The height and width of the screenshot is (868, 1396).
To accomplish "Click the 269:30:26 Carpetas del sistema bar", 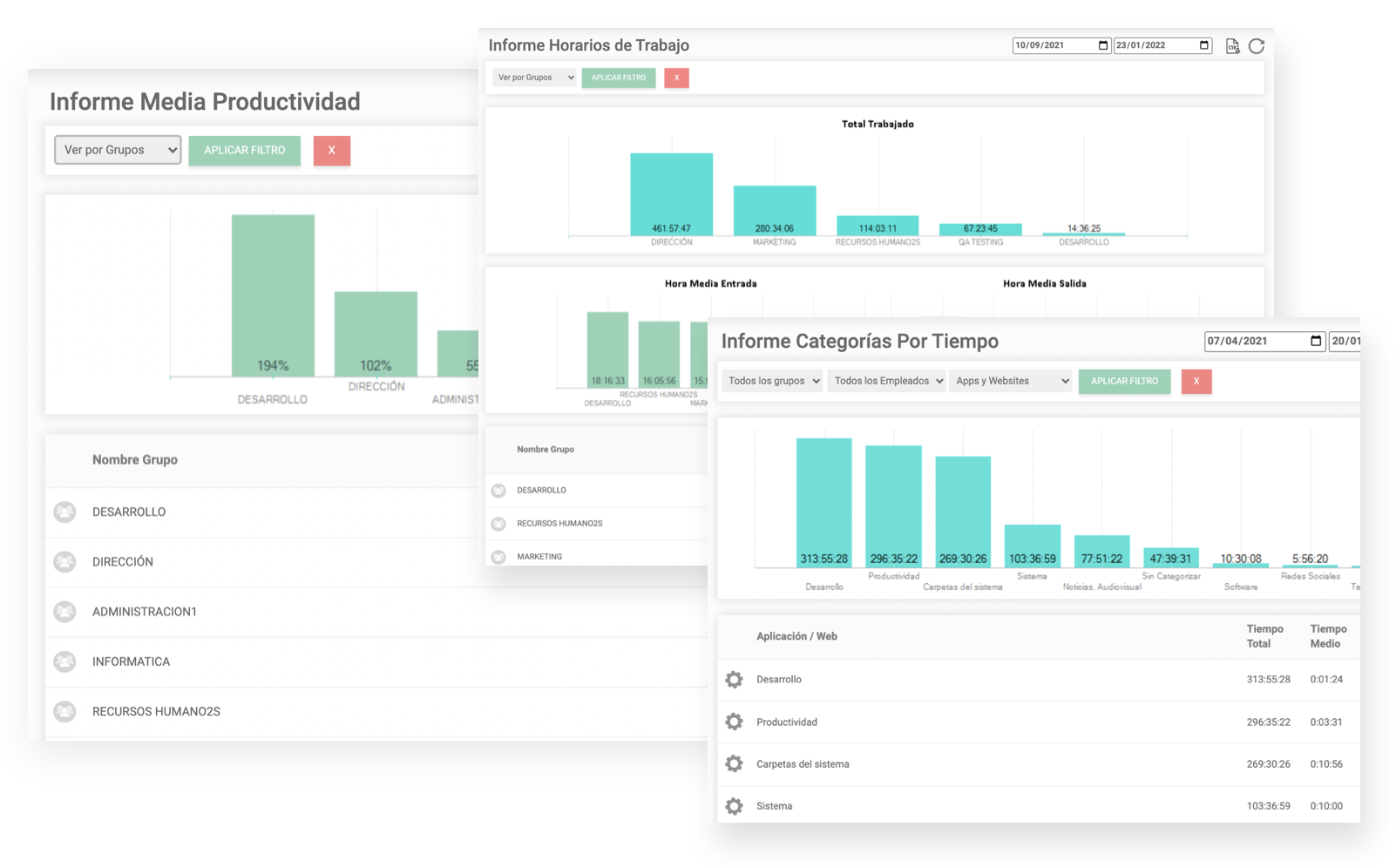I will pyautogui.click(x=963, y=512).
